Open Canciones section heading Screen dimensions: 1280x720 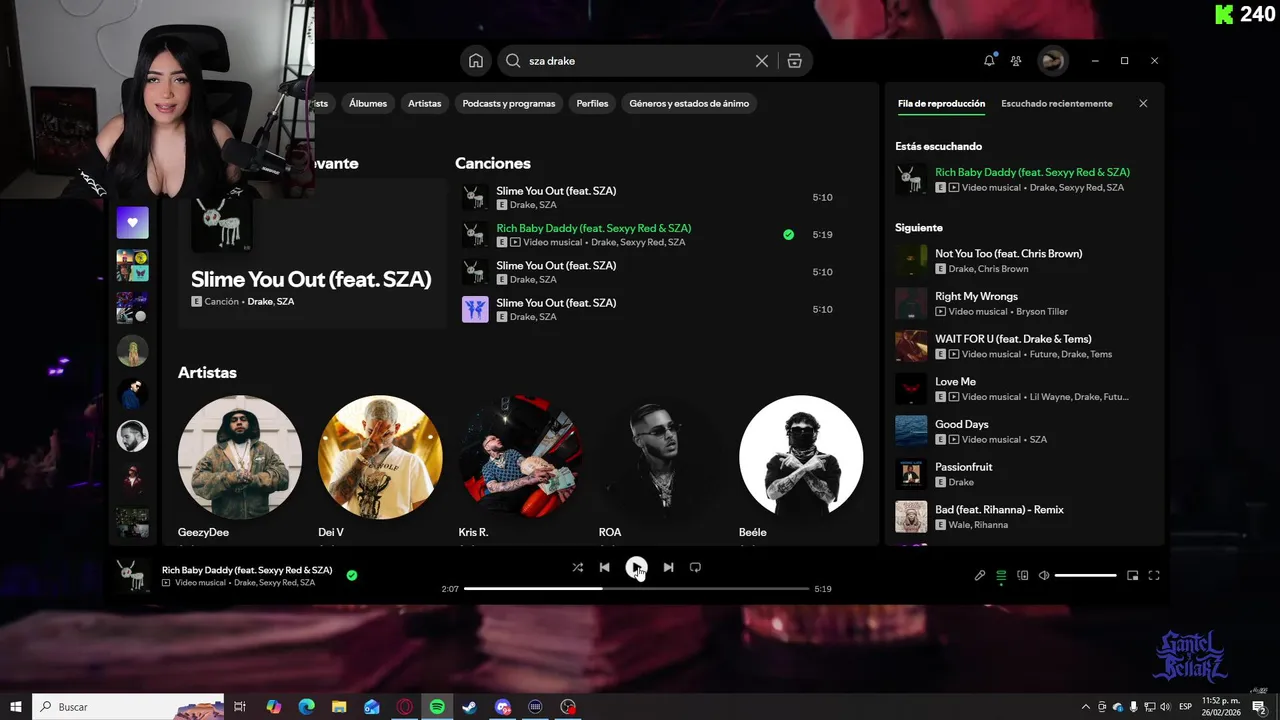(x=493, y=163)
